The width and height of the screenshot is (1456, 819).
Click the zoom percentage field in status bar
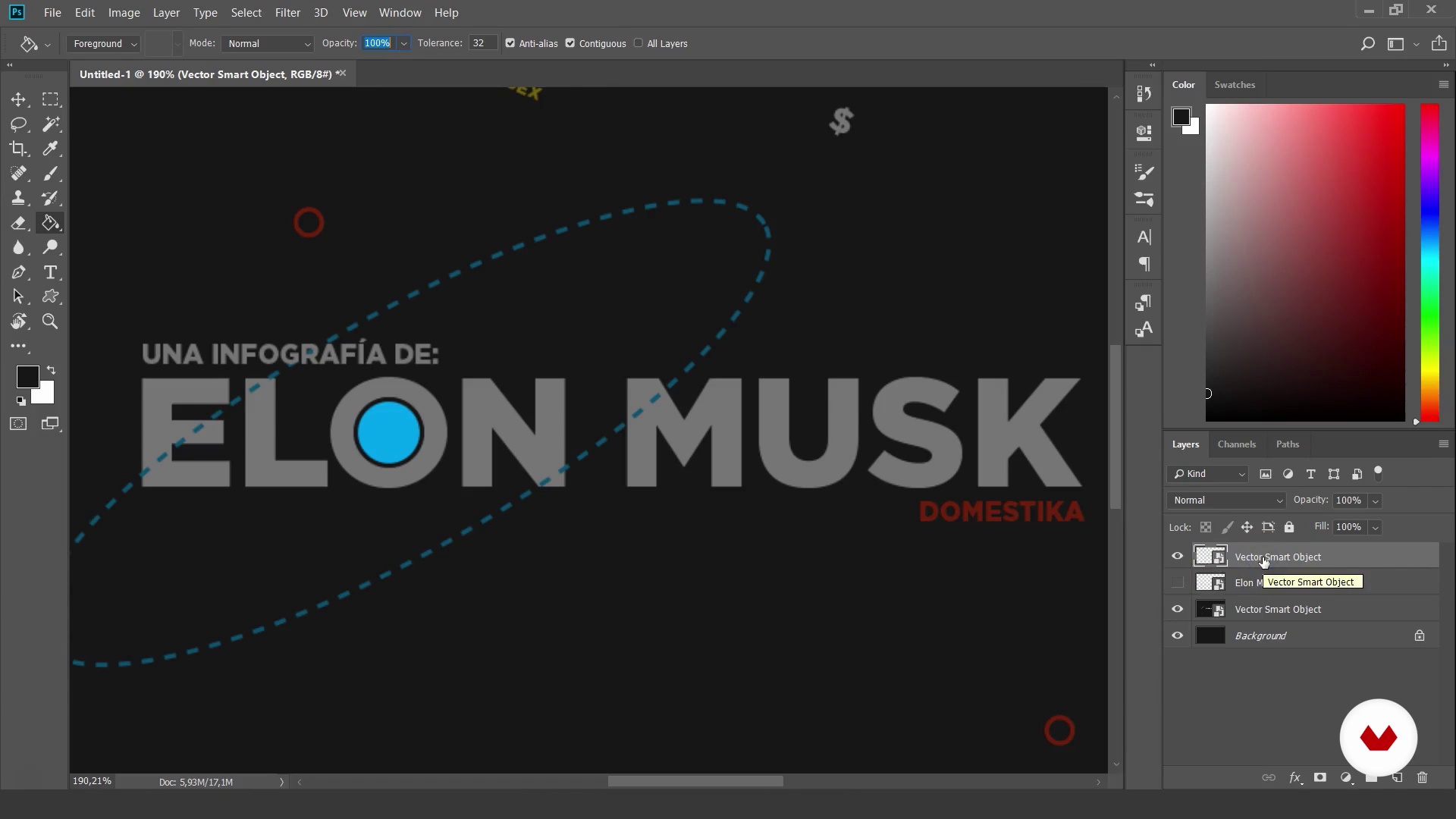93,781
